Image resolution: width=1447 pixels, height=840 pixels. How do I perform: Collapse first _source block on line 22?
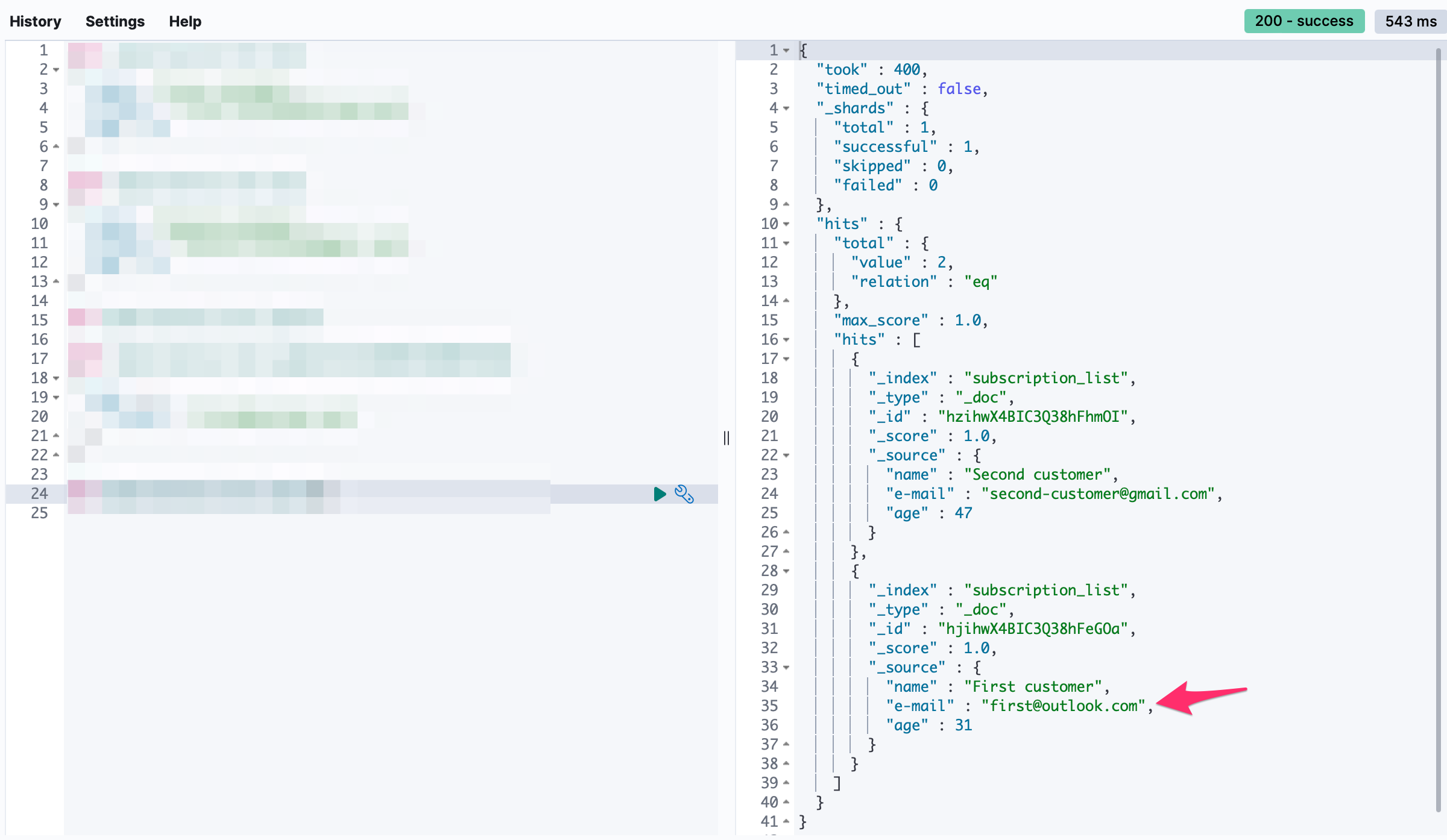(786, 456)
